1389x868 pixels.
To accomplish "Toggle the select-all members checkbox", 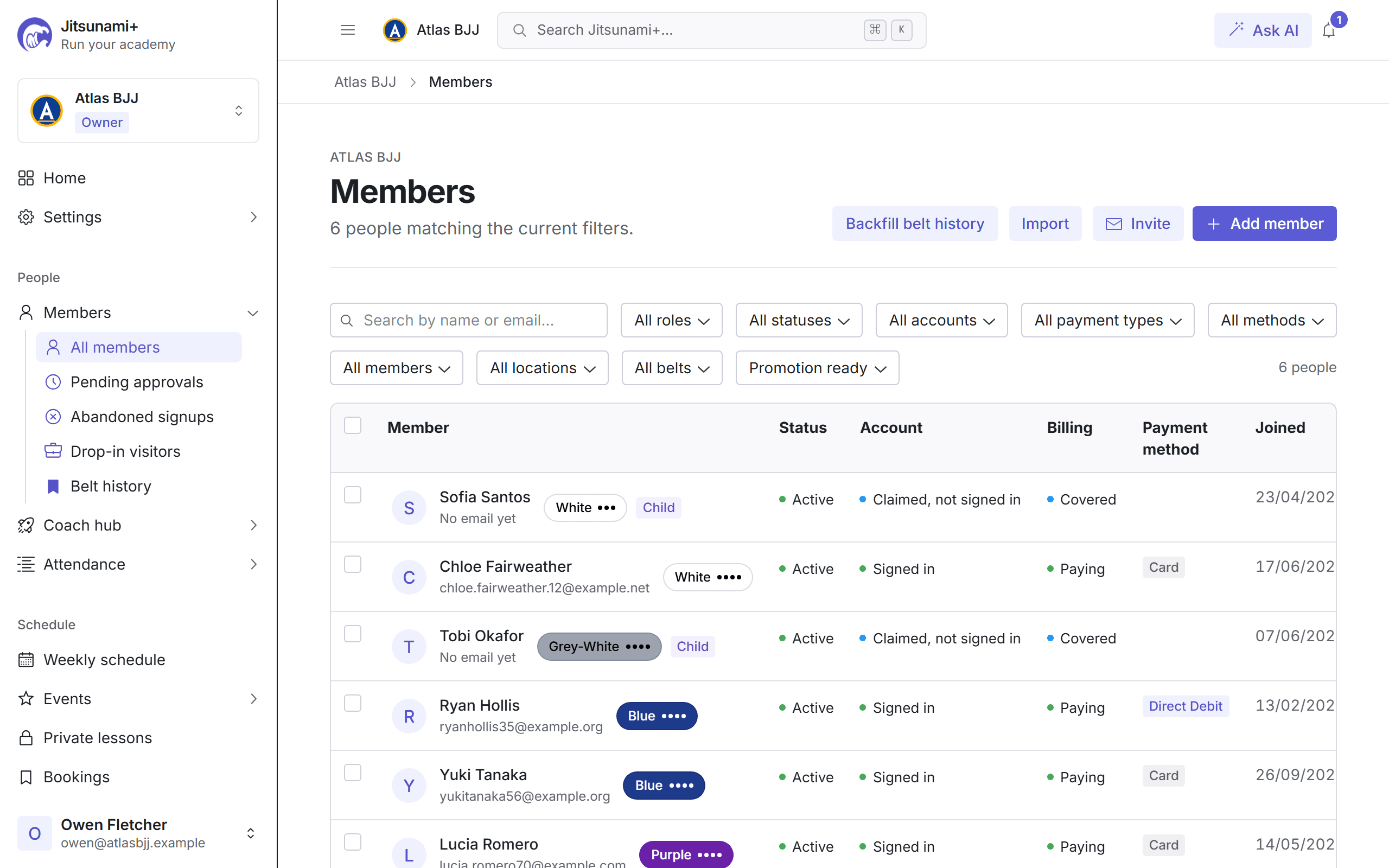I will (353, 425).
